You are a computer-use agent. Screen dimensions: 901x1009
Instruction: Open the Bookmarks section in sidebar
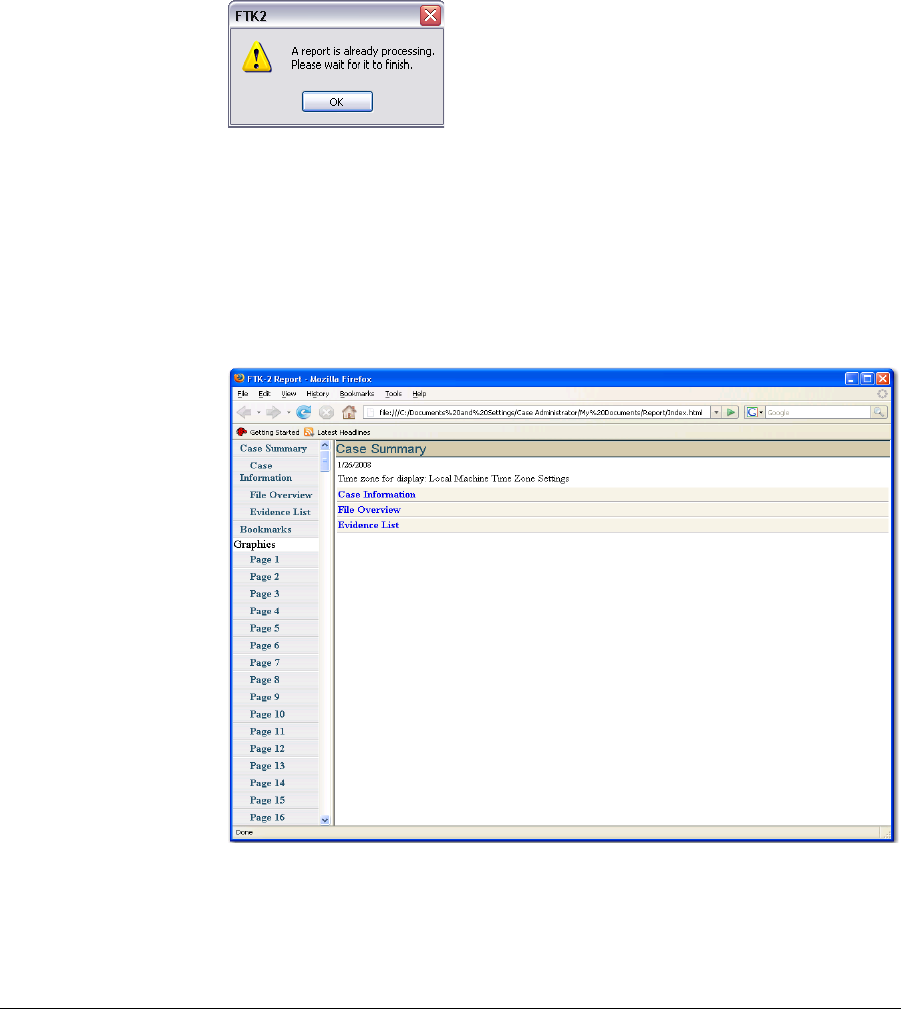[266, 530]
